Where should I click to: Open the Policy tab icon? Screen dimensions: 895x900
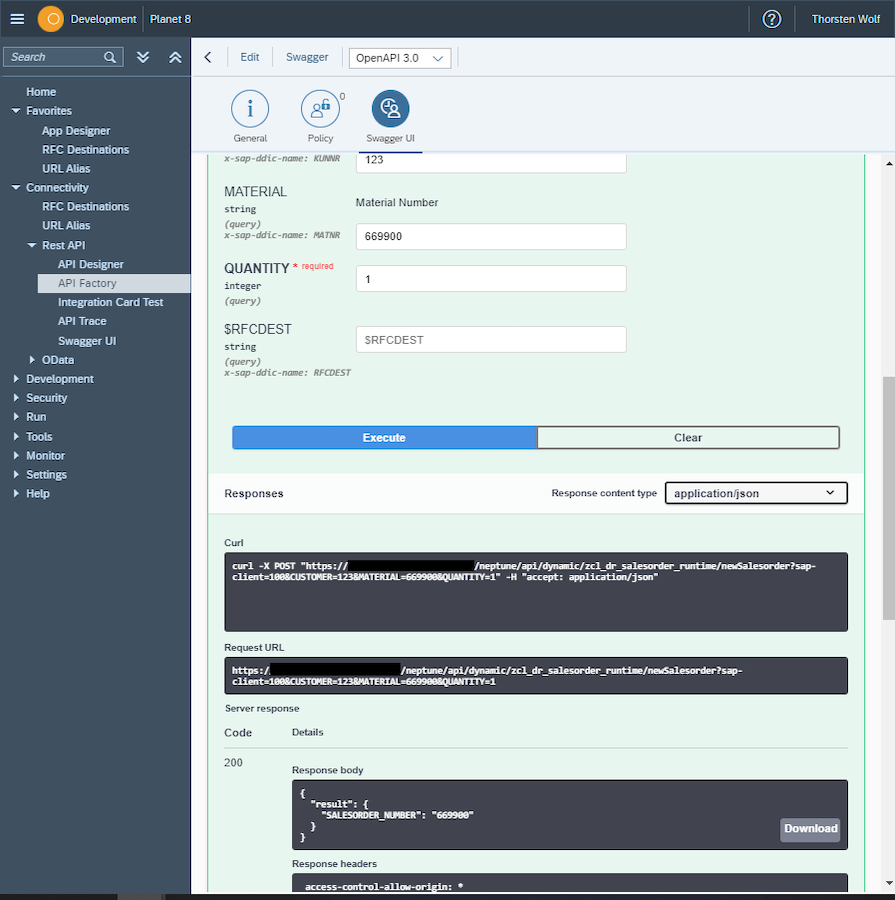pos(320,109)
